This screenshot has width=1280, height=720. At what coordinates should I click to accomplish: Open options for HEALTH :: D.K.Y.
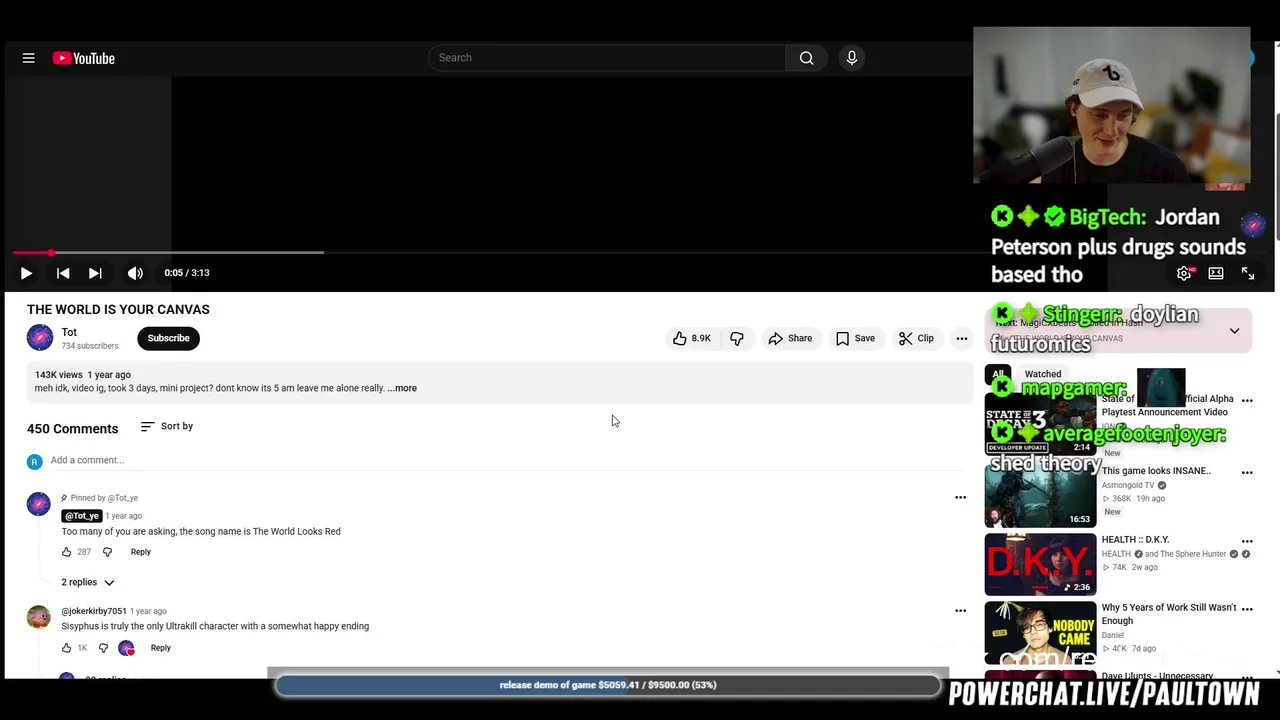coord(1247,541)
